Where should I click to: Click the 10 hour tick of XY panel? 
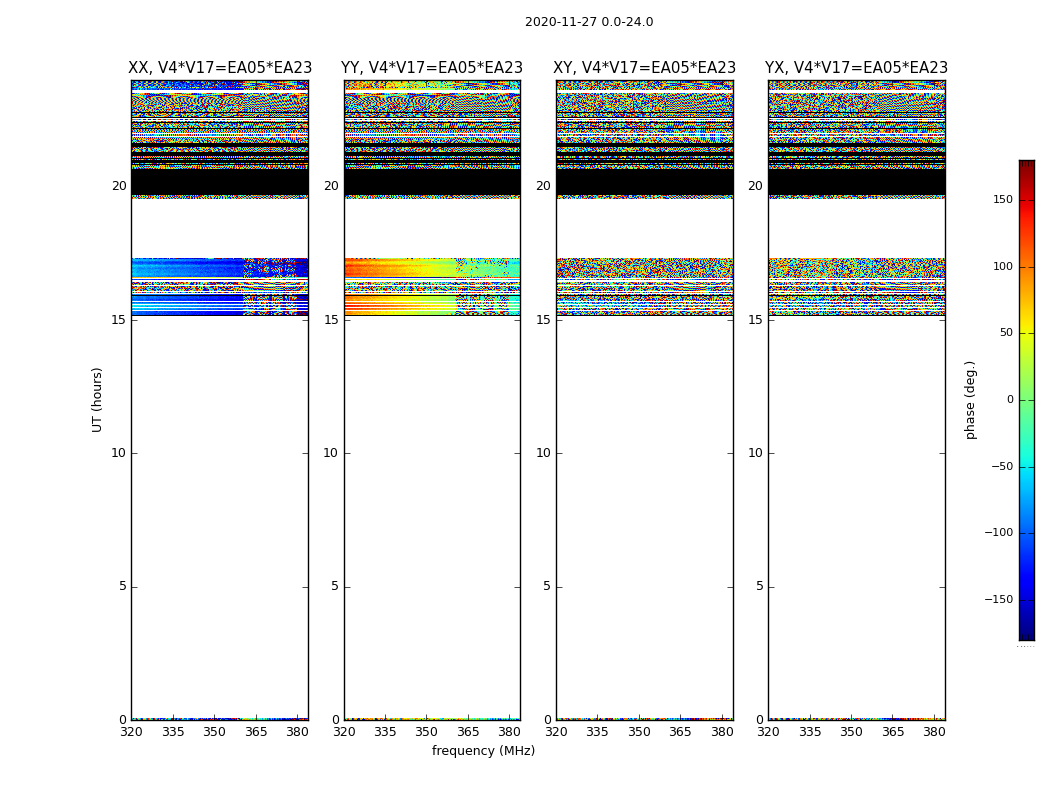(544, 453)
